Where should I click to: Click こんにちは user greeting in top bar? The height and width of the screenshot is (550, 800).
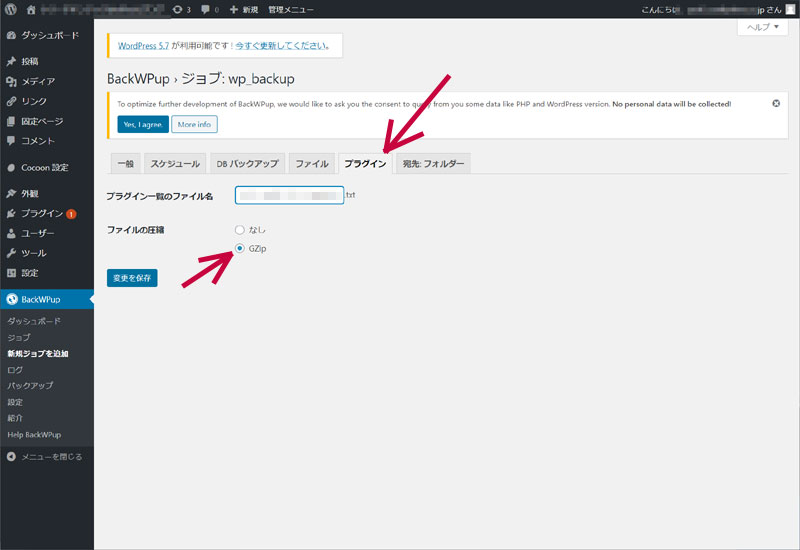(x=711, y=10)
